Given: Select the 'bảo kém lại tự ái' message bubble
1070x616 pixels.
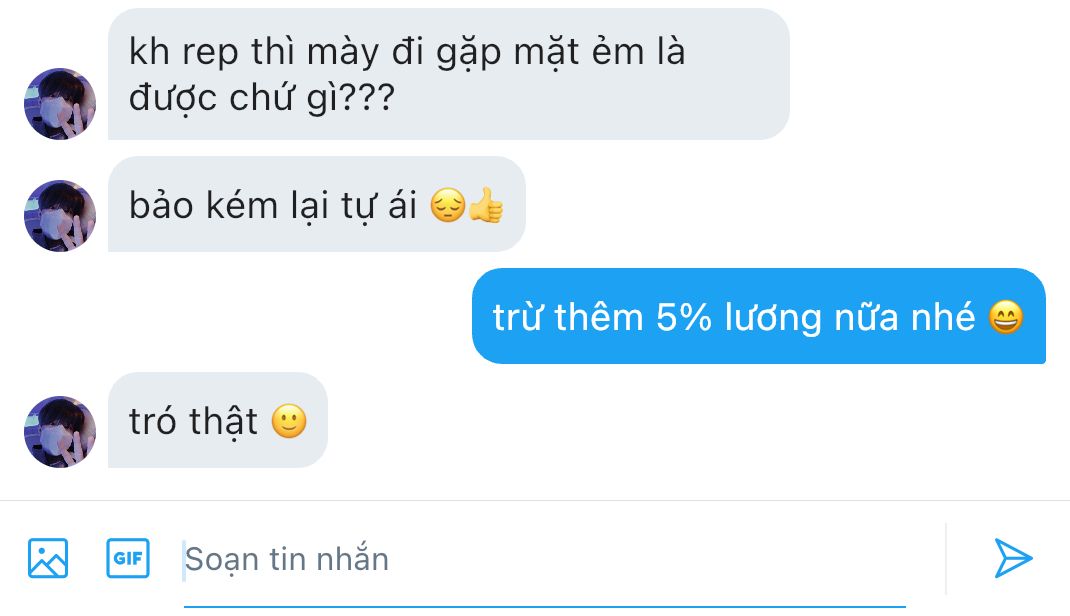Looking at the screenshot, I should (317, 204).
